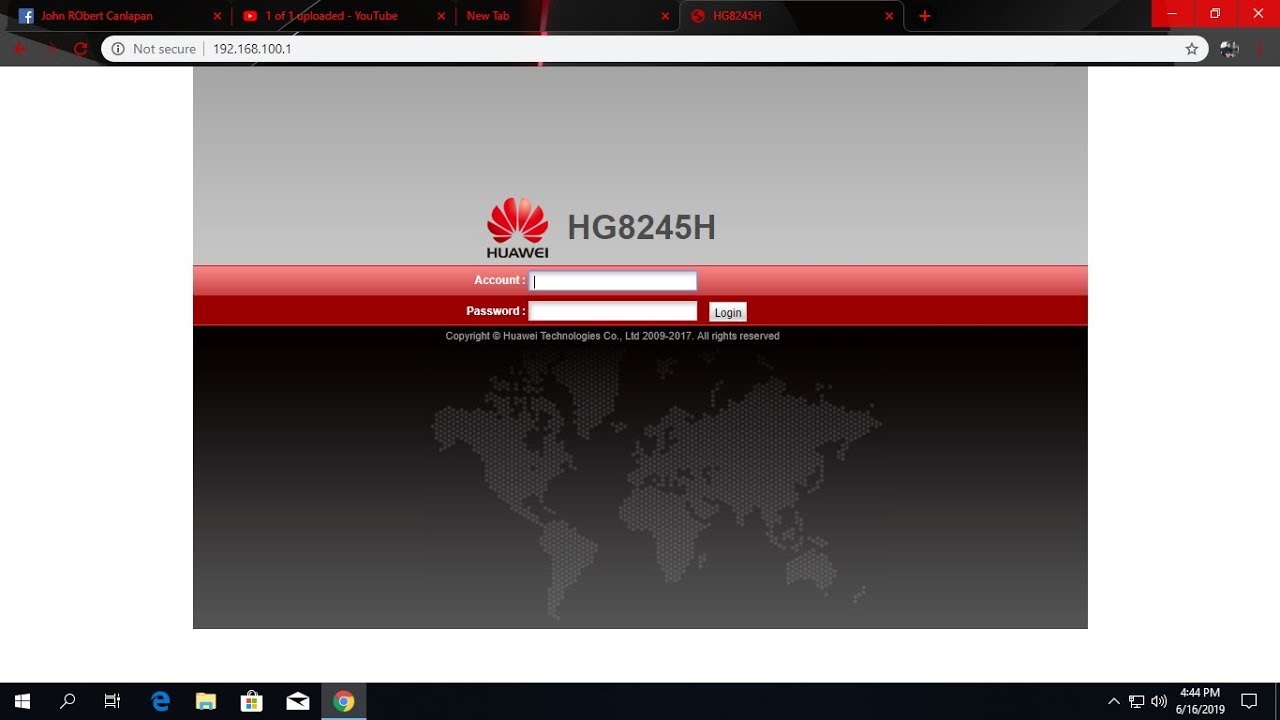Open the Windows Start menu
The width and height of the screenshot is (1280, 720).
pyautogui.click(x=22, y=701)
